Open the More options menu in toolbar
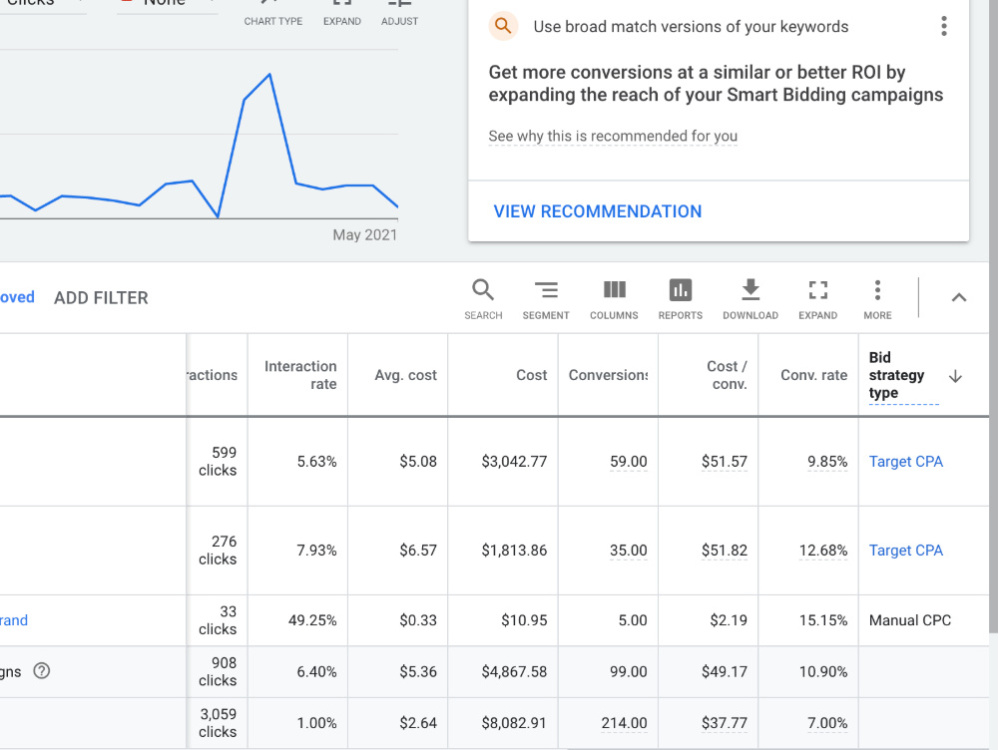The width and height of the screenshot is (1000, 750). (878, 298)
